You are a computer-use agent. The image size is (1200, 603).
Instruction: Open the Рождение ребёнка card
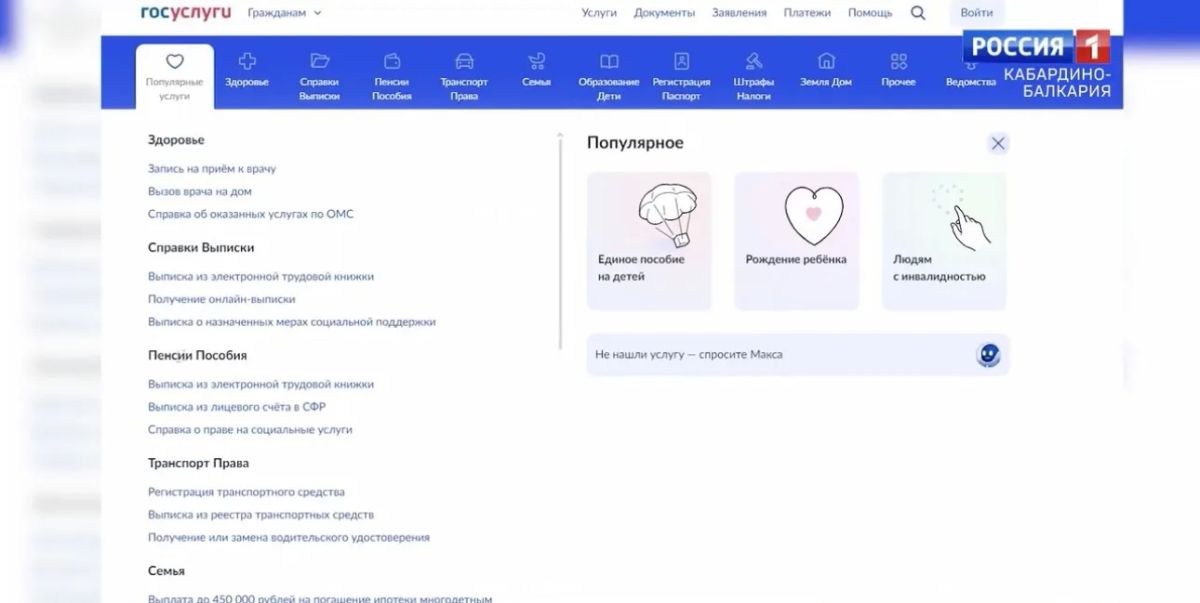coord(796,241)
